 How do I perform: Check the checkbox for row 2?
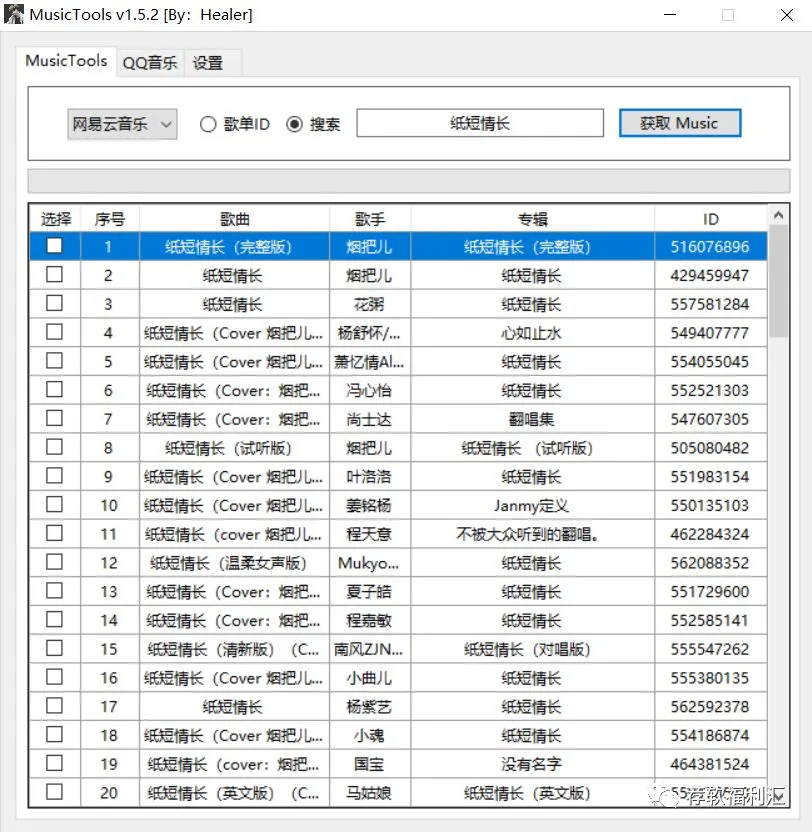(54, 274)
